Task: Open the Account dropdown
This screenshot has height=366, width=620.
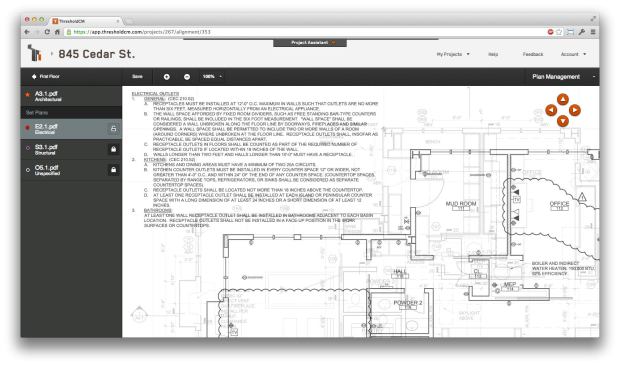Action: tap(573, 54)
